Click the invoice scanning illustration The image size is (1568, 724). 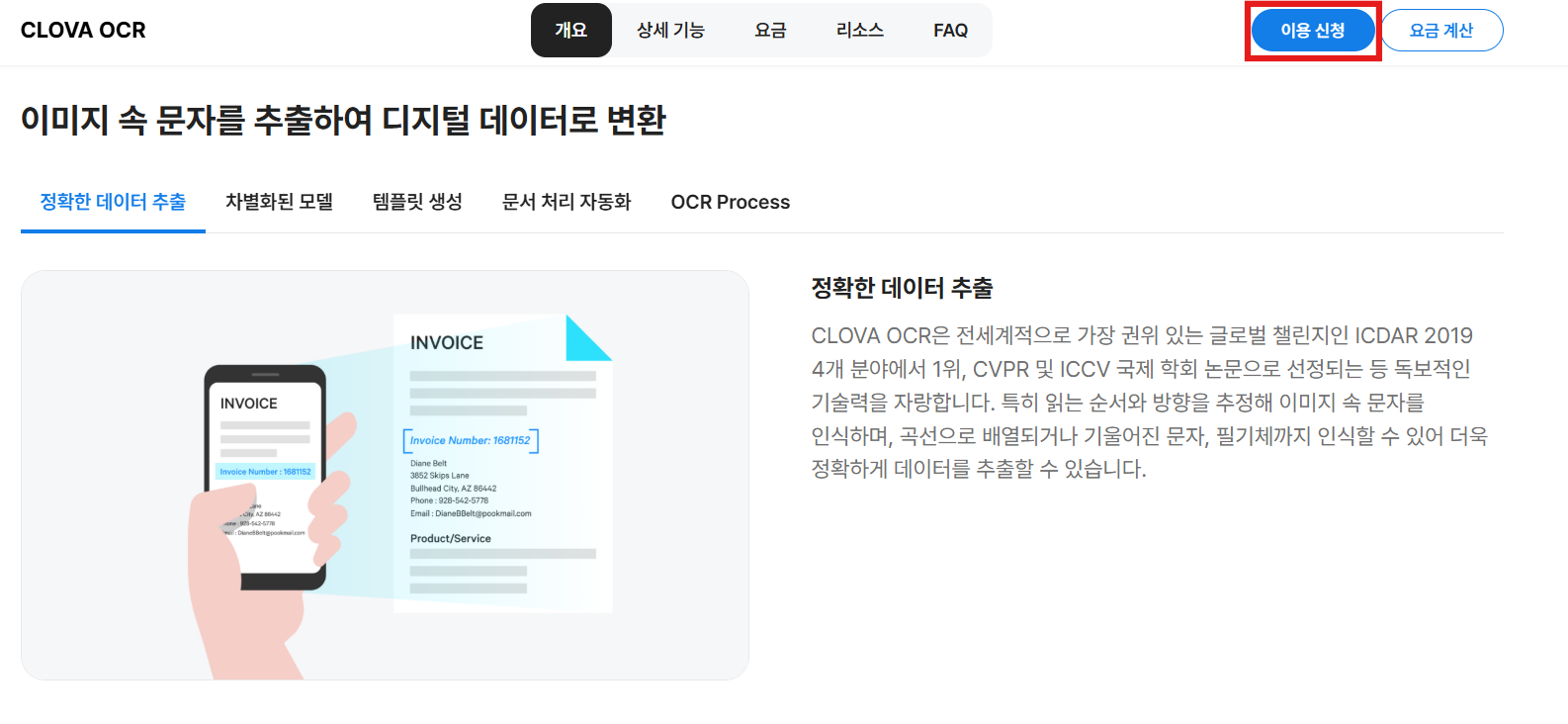coord(385,475)
